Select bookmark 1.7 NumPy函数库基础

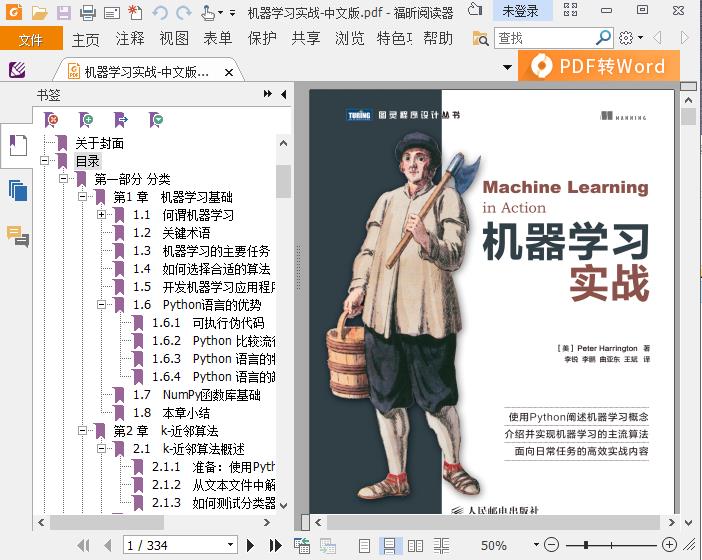pyautogui.click(x=197, y=395)
